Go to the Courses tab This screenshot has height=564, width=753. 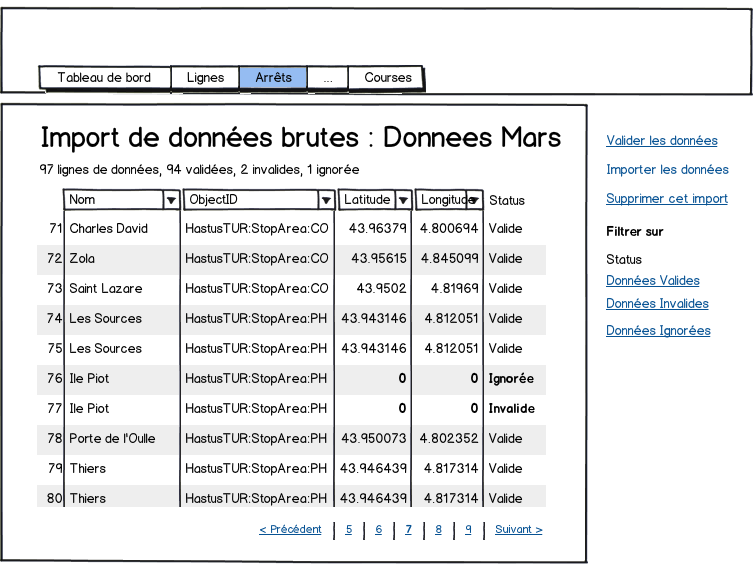(387, 78)
